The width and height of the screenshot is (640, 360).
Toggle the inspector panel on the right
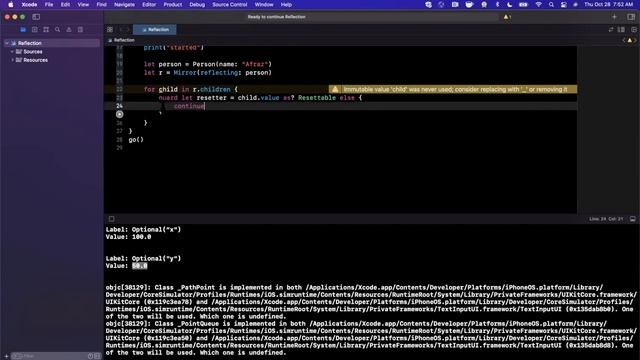pyautogui.click(x=631, y=17)
